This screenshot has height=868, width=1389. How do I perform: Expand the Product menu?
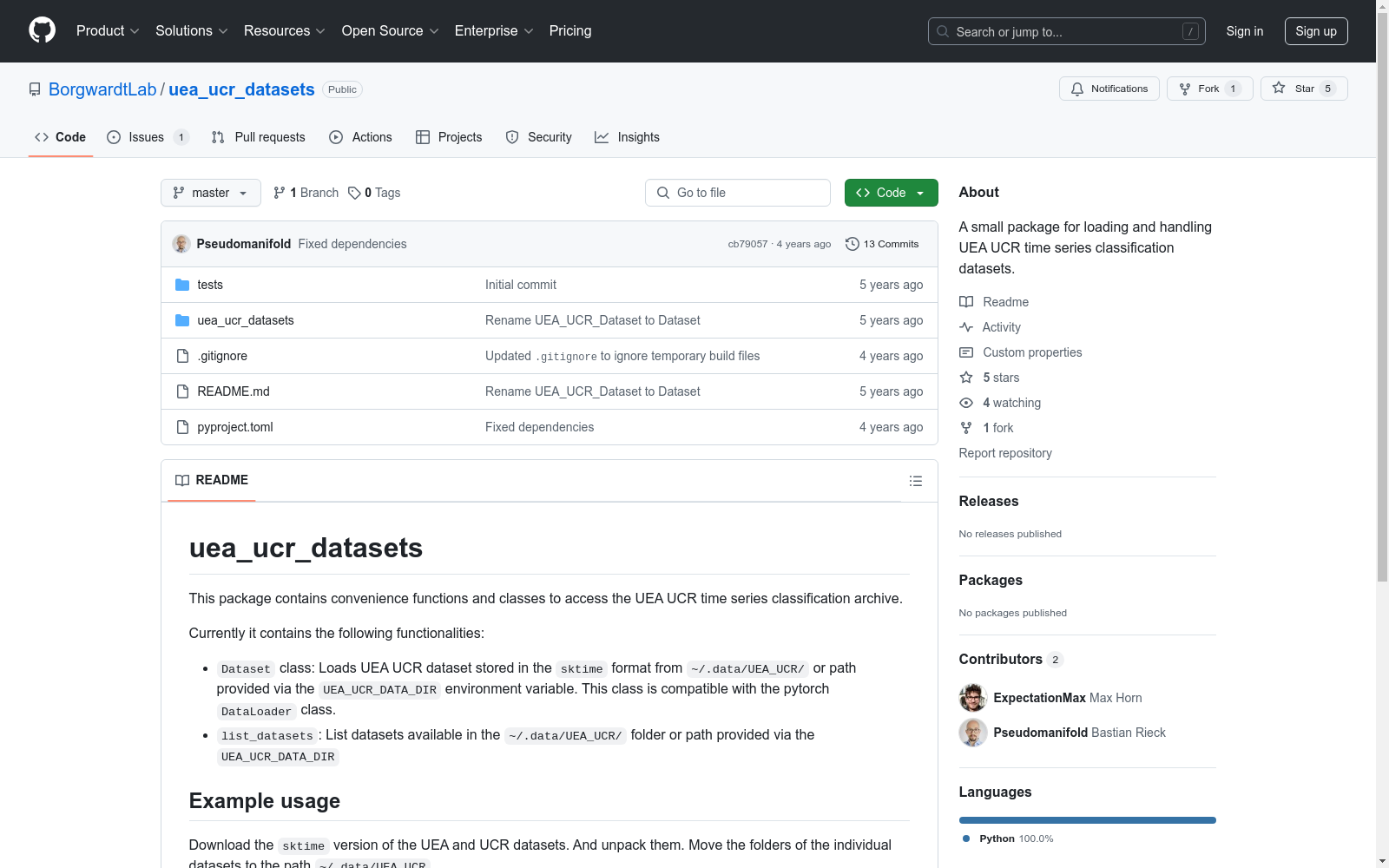pos(108,30)
